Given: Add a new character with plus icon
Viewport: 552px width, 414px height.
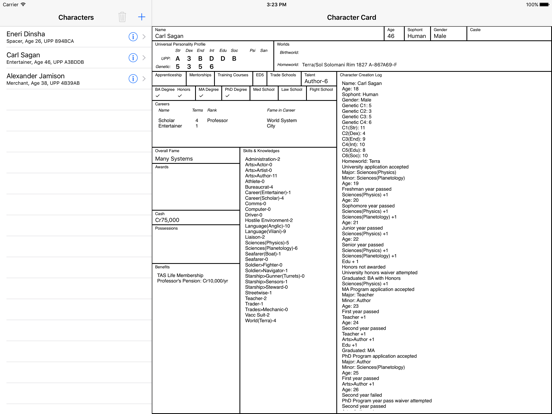Looking at the screenshot, I should tap(142, 17).
